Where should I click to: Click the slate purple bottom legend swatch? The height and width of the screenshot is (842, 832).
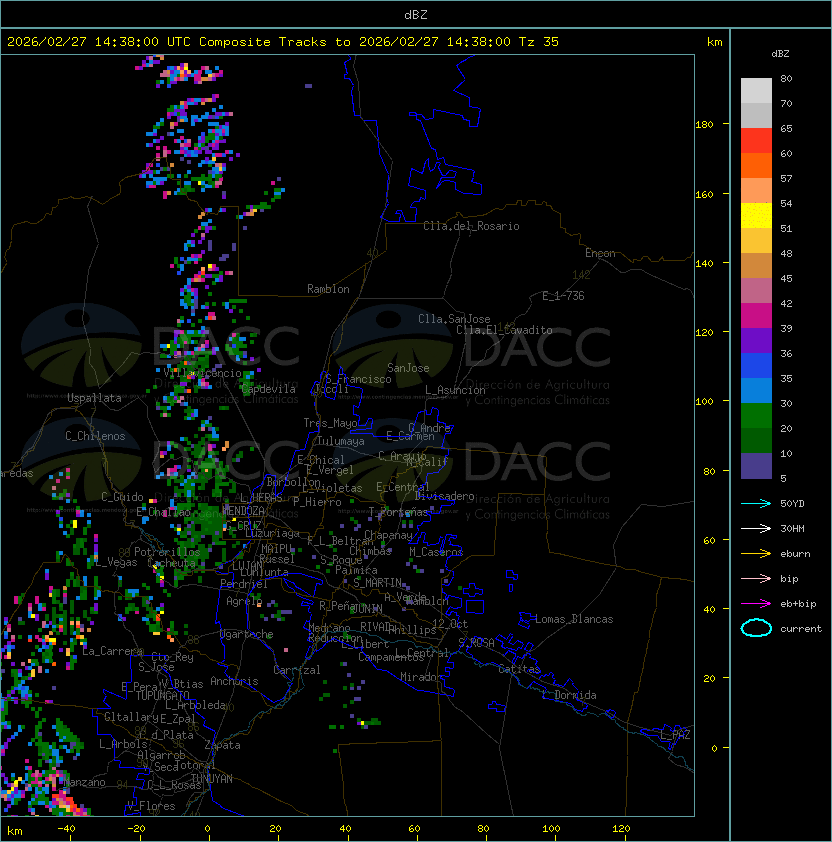(x=756, y=466)
